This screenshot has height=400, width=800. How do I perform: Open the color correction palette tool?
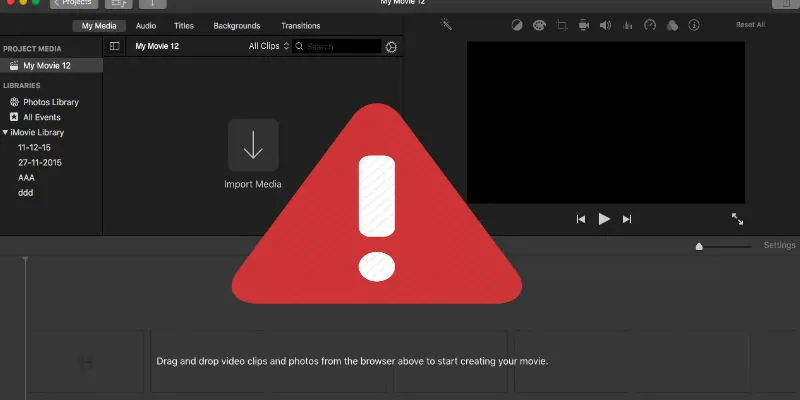[539, 25]
